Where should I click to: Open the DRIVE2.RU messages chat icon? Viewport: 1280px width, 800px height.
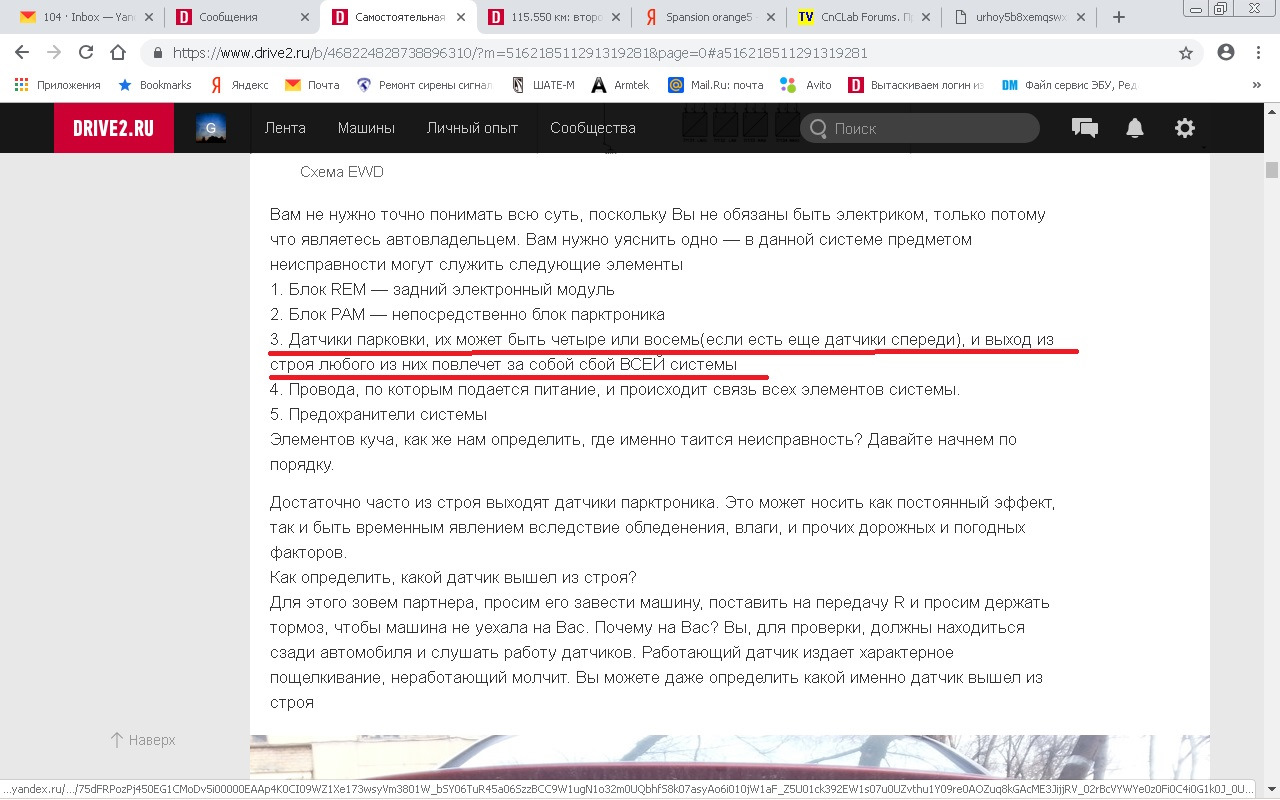click(1084, 128)
